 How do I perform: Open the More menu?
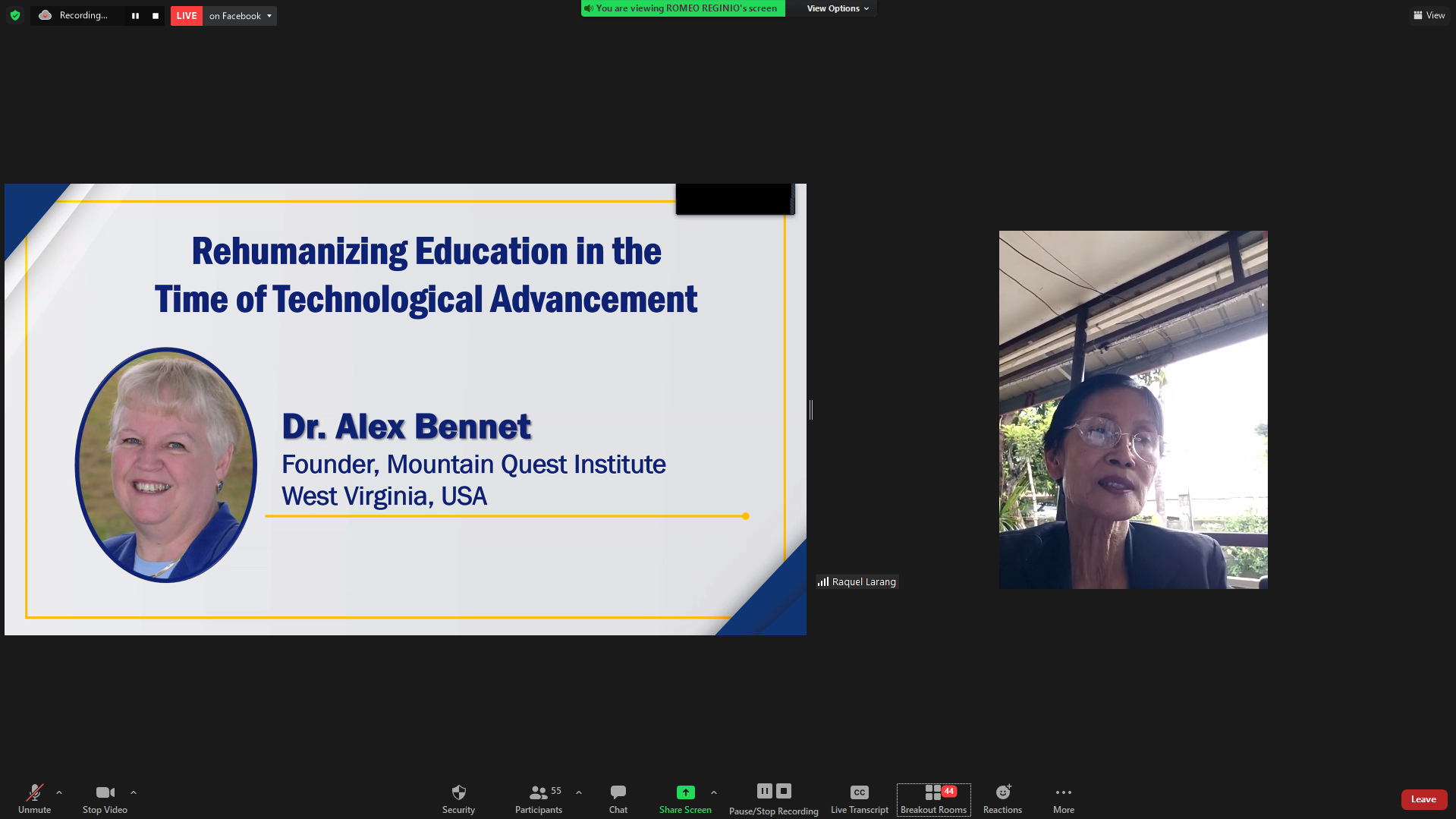click(1063, 792)
